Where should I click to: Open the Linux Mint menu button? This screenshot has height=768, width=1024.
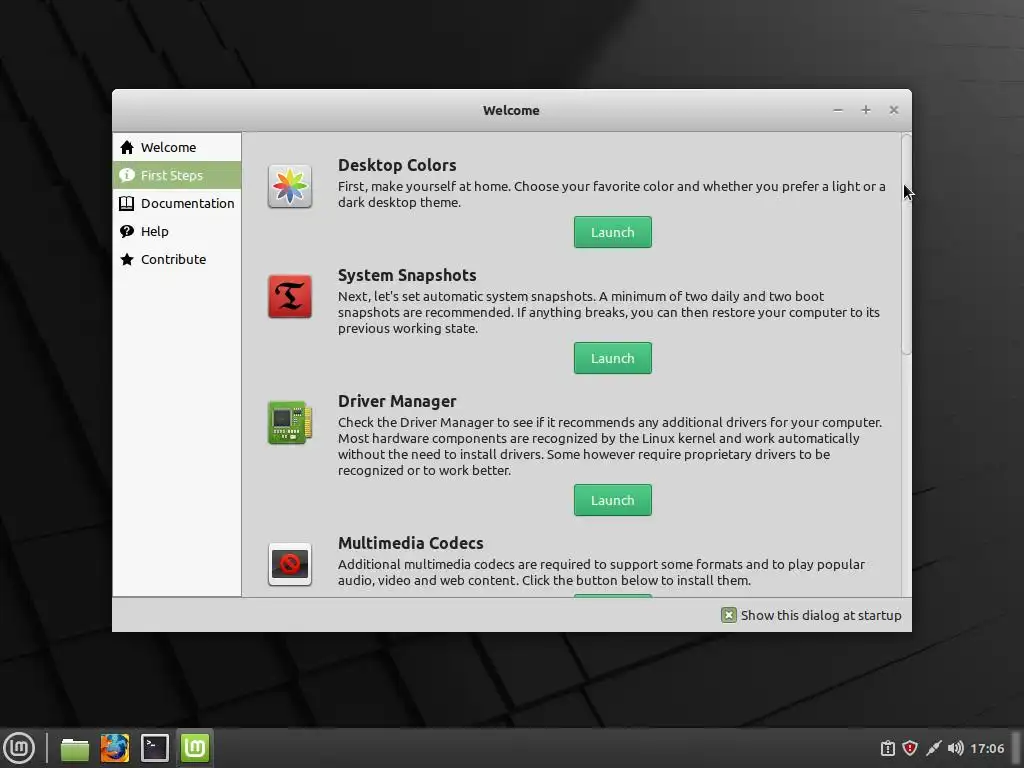click(19, 748)
